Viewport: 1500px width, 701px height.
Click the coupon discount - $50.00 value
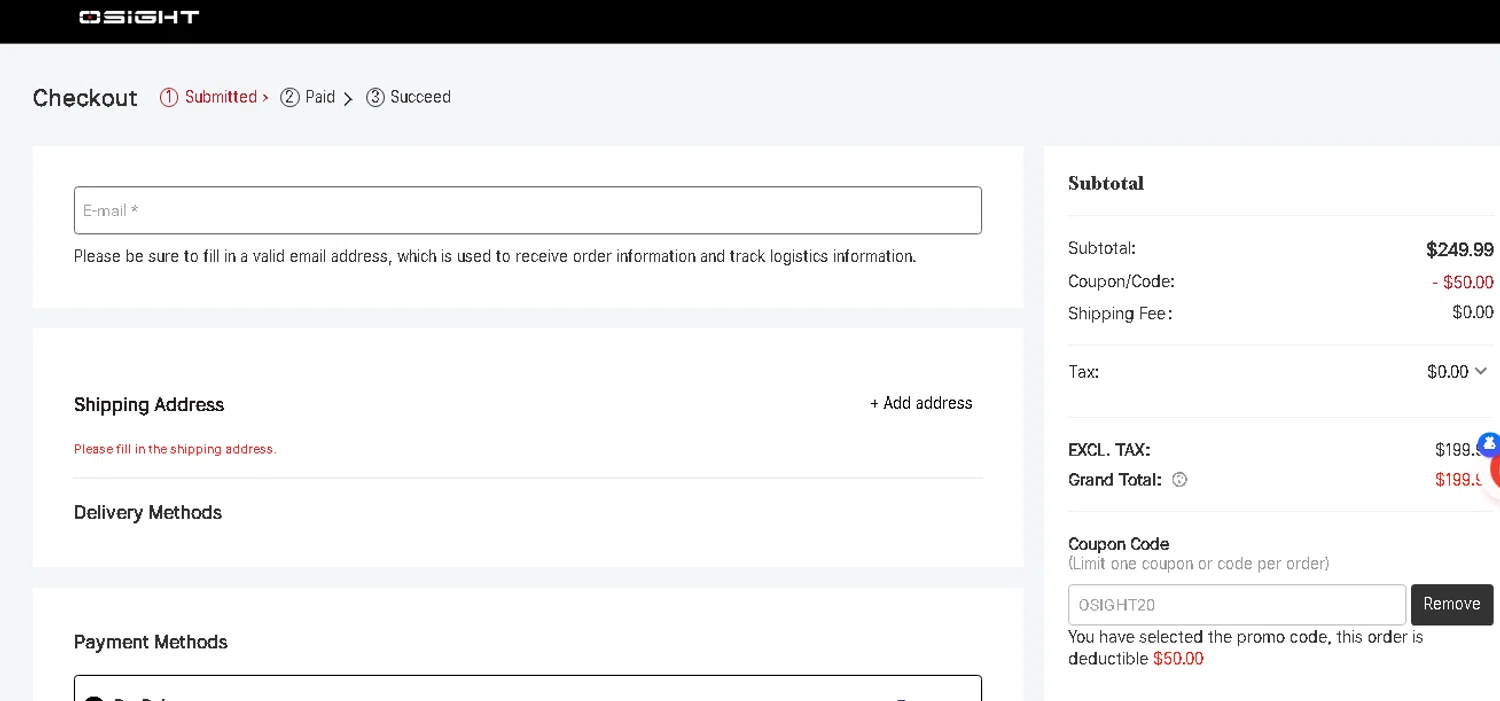click(1463, 282)
